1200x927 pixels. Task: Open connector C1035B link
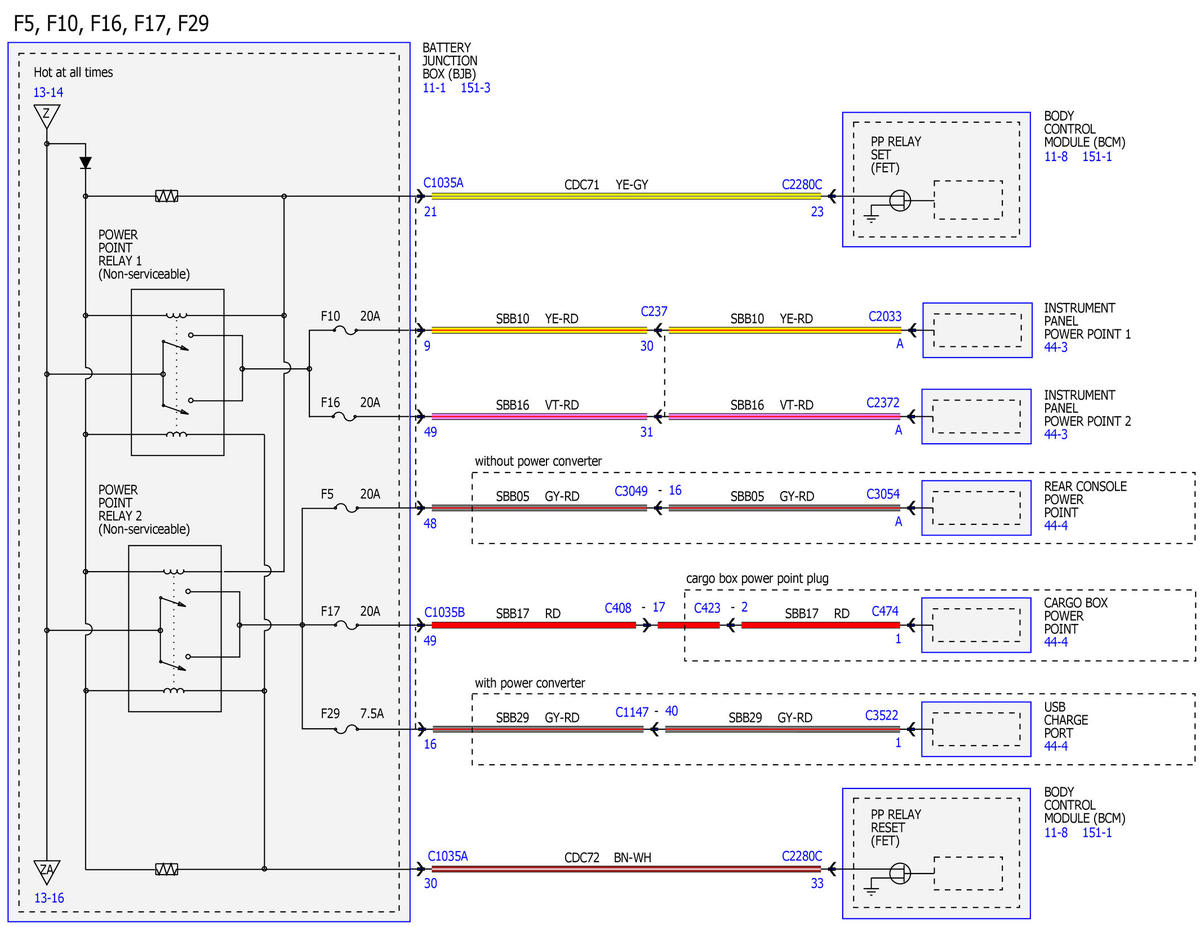pos(444,612)
